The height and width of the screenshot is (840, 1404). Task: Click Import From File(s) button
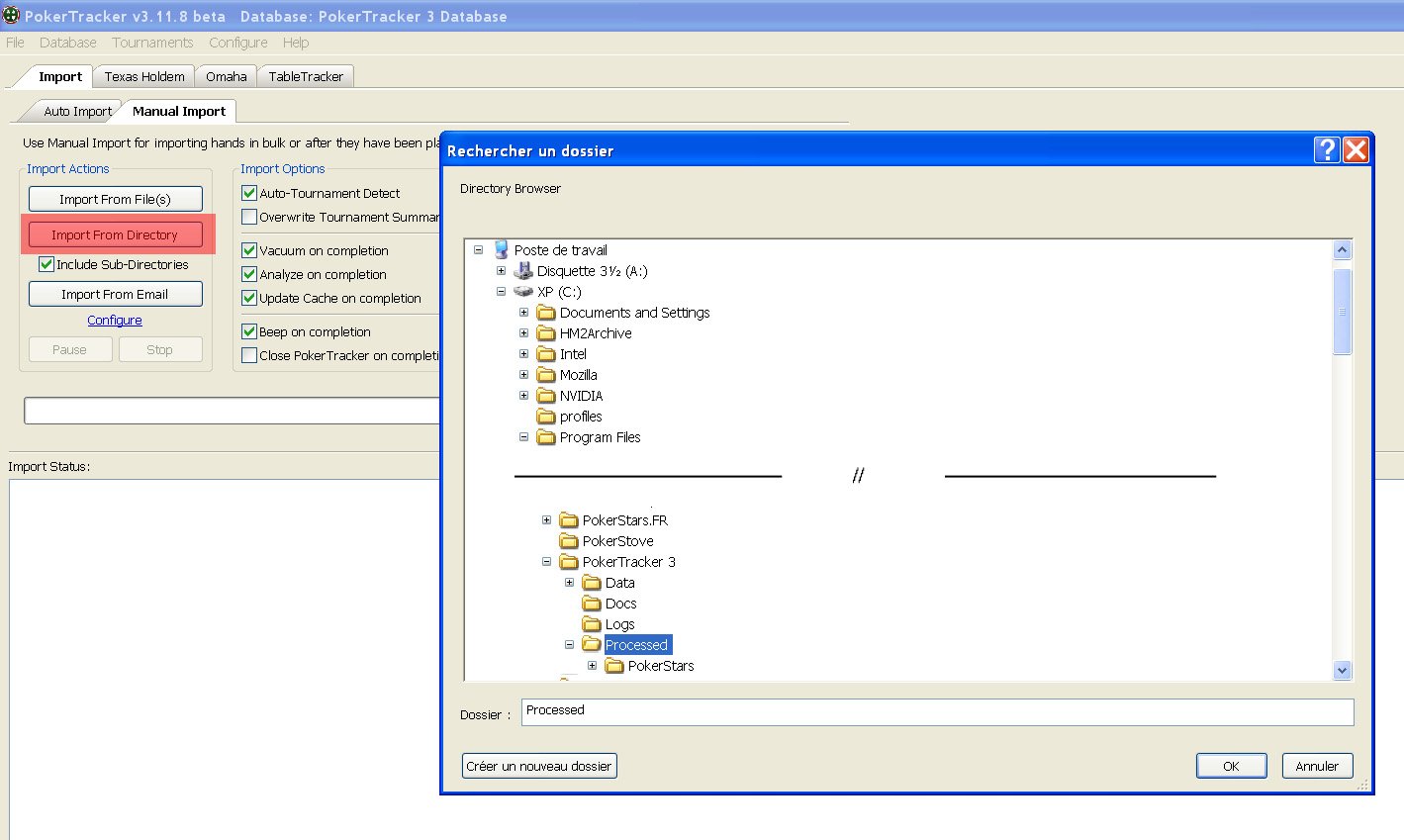pyautogui.click(x=116, y=199)
